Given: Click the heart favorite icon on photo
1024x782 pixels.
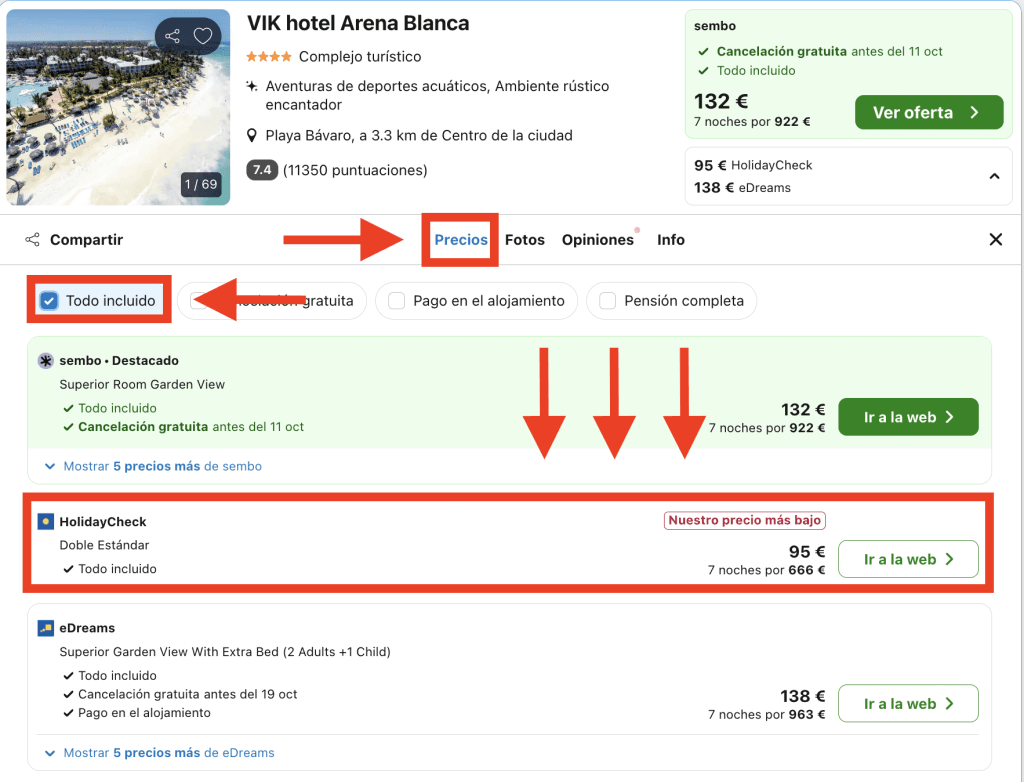Looking at the screenshot, I should click(203, 37).
